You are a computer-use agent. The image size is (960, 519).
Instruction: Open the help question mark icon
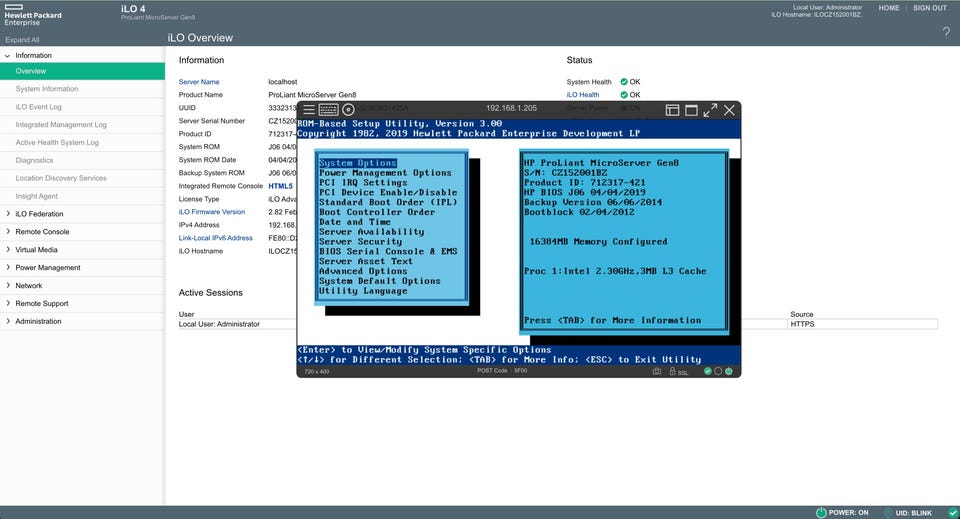pos(946,32)
